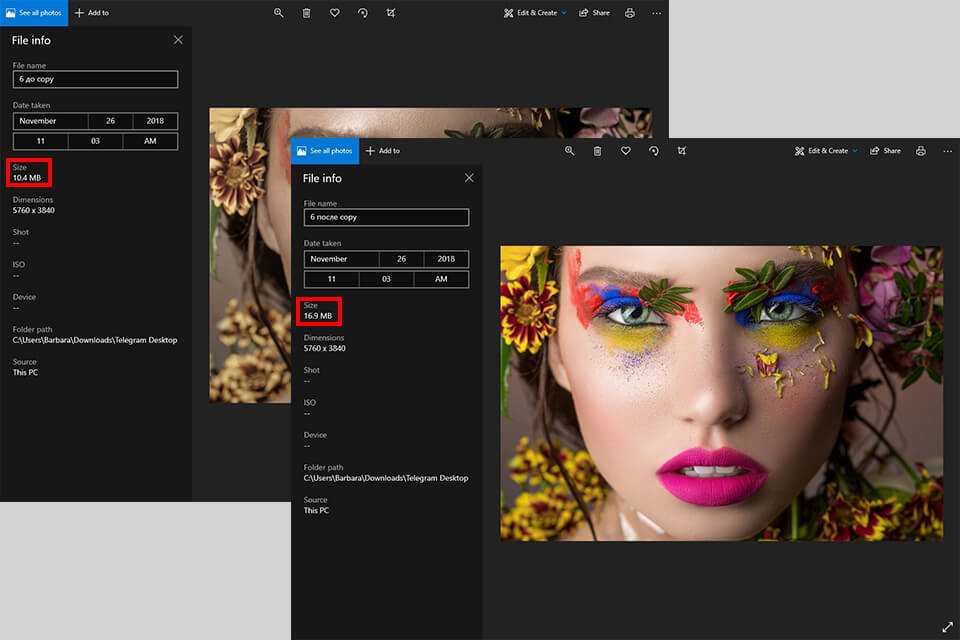The height and width of the screenshot is (640, 960).
Task: Open Add to menu in the front window
Action: pyautogui.click(x=383, y=151)
